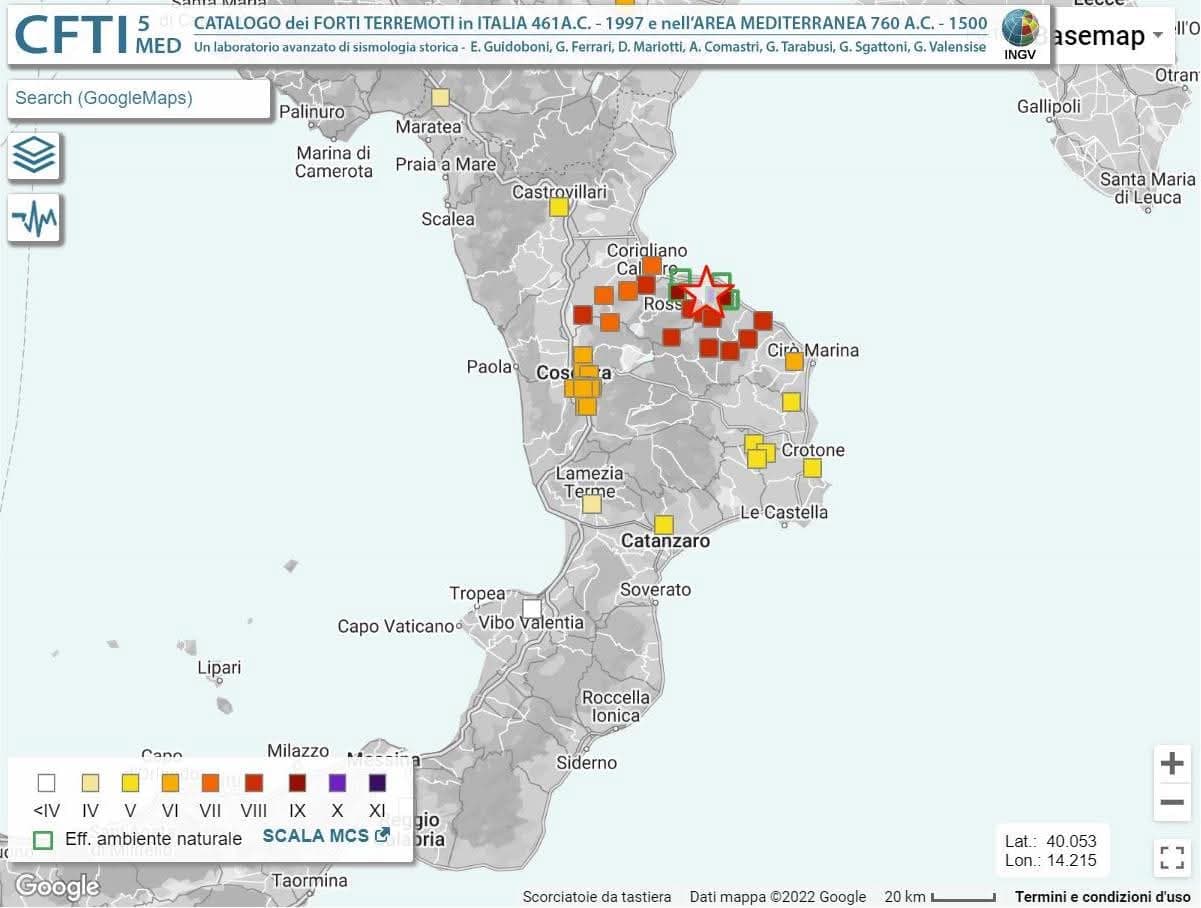Viewport: 1201px width, 908px height.
Task: Click the Gallipoli town label
Action: (1049, 106)
